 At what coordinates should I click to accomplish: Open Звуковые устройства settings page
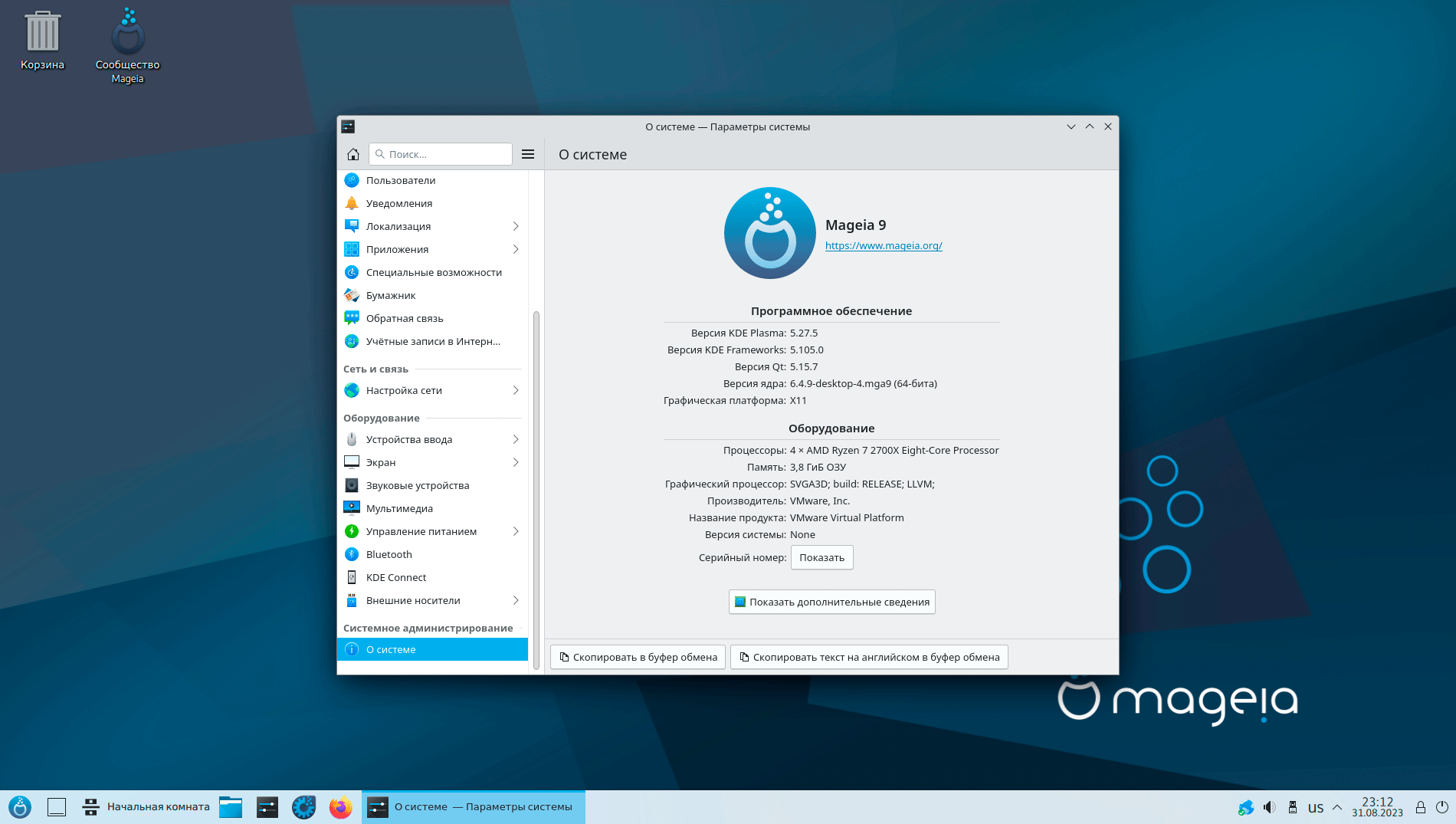click(x=417, y=485)
